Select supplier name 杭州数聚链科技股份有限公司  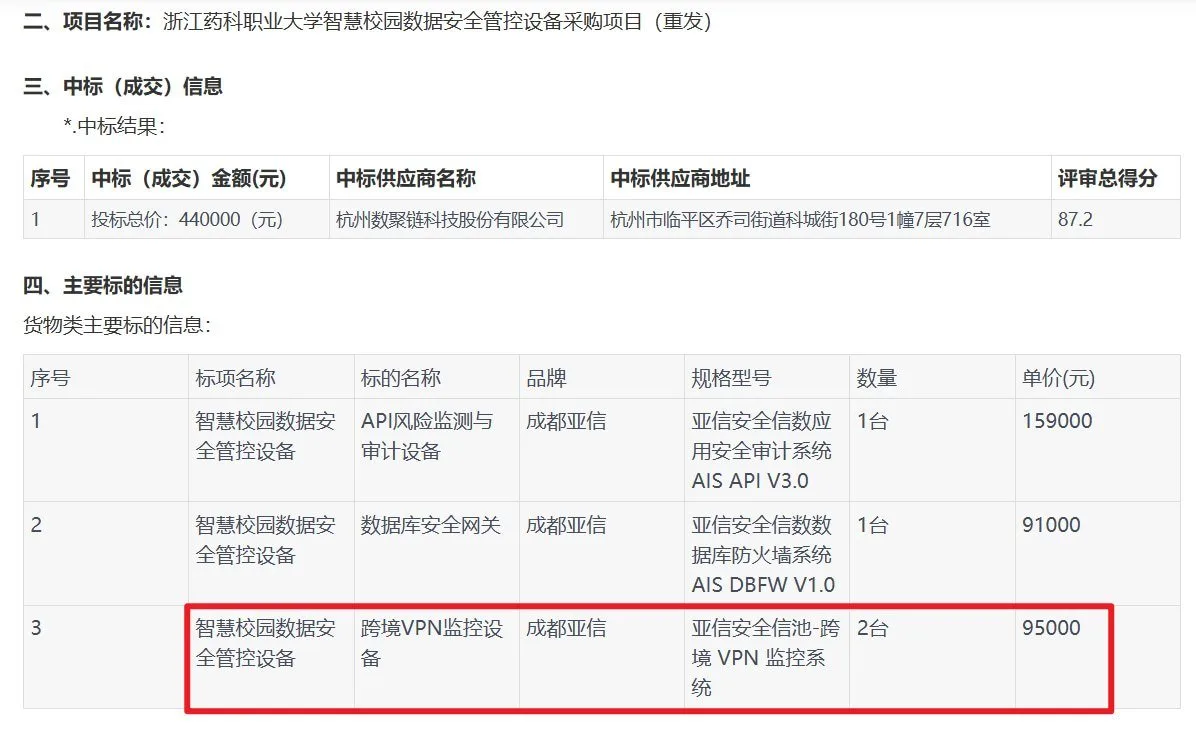(x=450, y=220)
